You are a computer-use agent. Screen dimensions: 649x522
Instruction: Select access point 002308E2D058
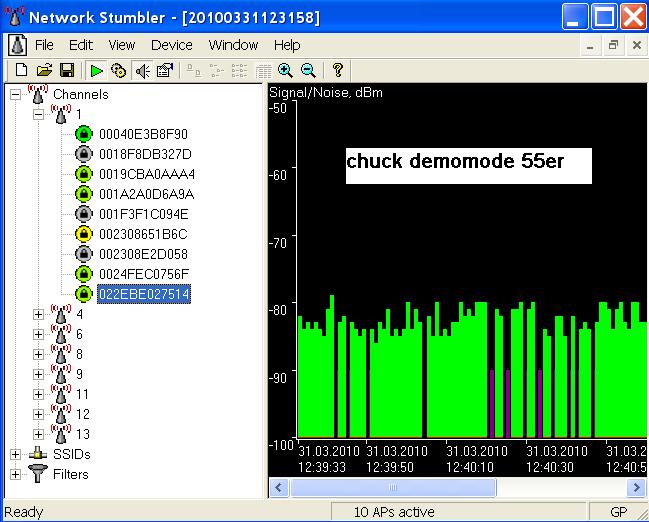(143, 254)
